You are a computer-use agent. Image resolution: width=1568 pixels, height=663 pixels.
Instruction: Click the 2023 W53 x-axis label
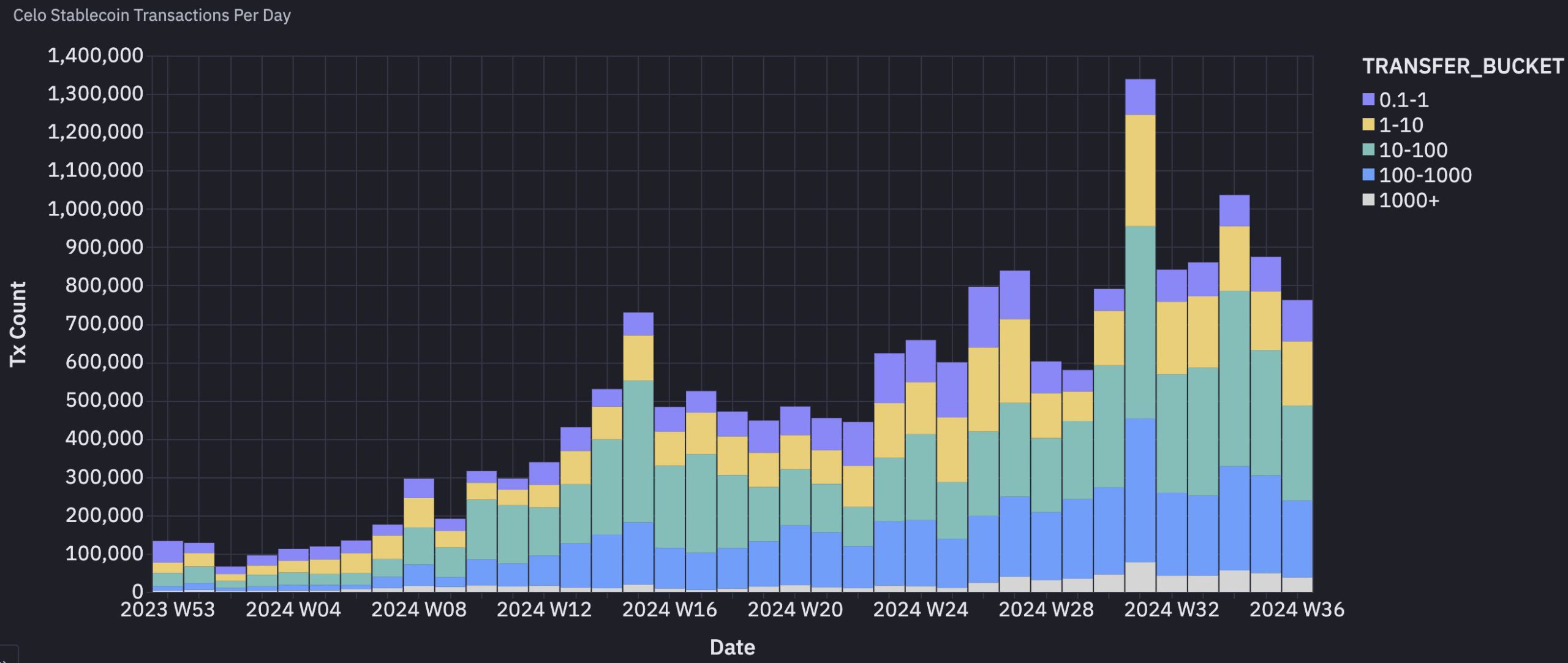tap(168, 610)
